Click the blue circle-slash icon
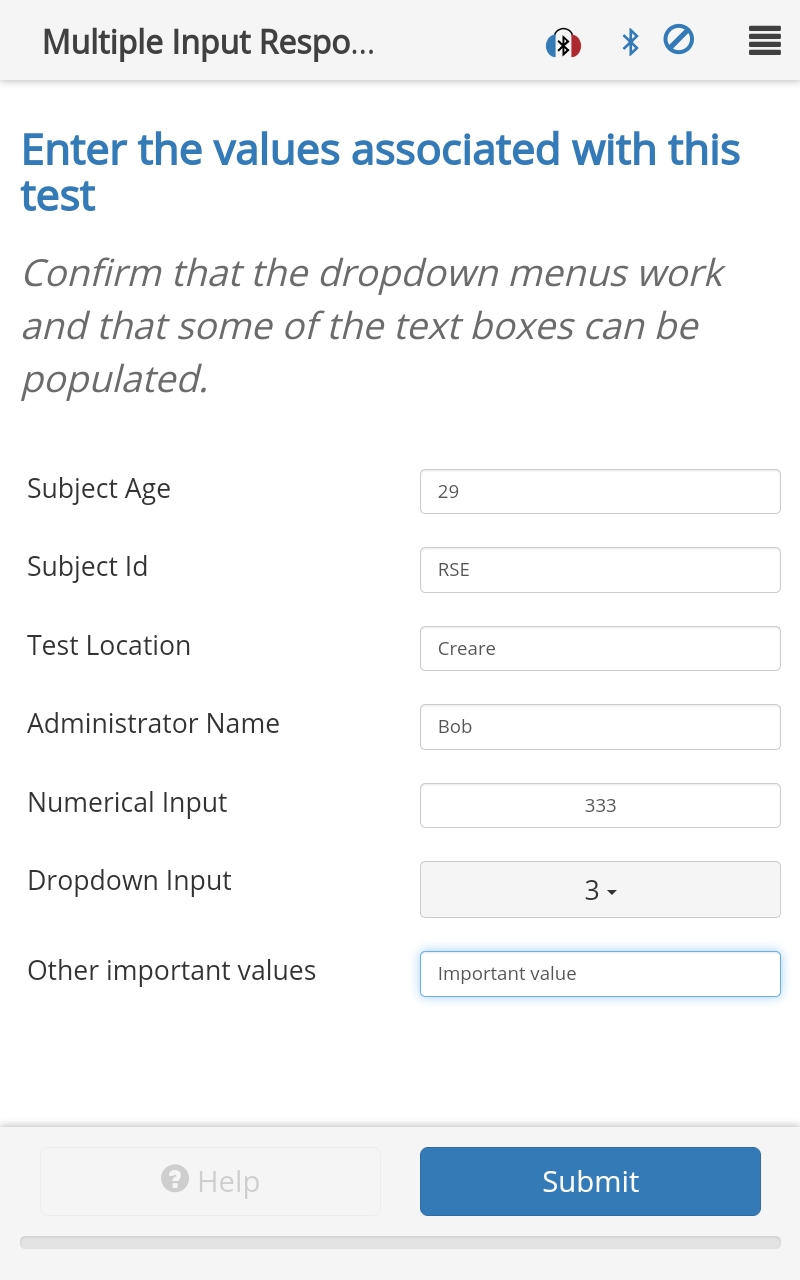This screenshot has width=800, height=1280. tap(678, 40)
